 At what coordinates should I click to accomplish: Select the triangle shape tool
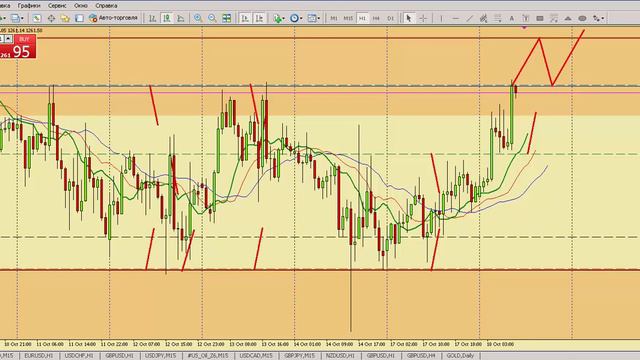click(568, 18)
